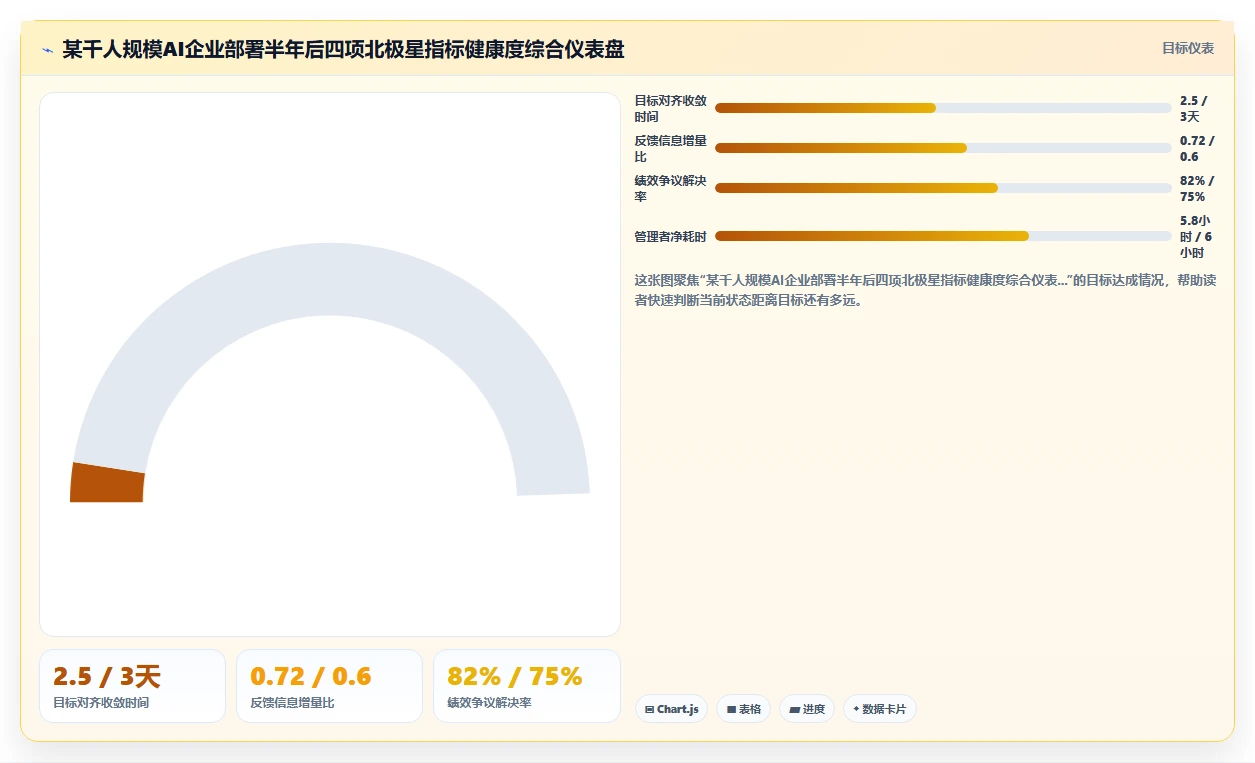This screenshot has height=763, width=1255.
Task: Click the 82% / 75% value beside the progress bar
Action: (x=1197, y=188)
